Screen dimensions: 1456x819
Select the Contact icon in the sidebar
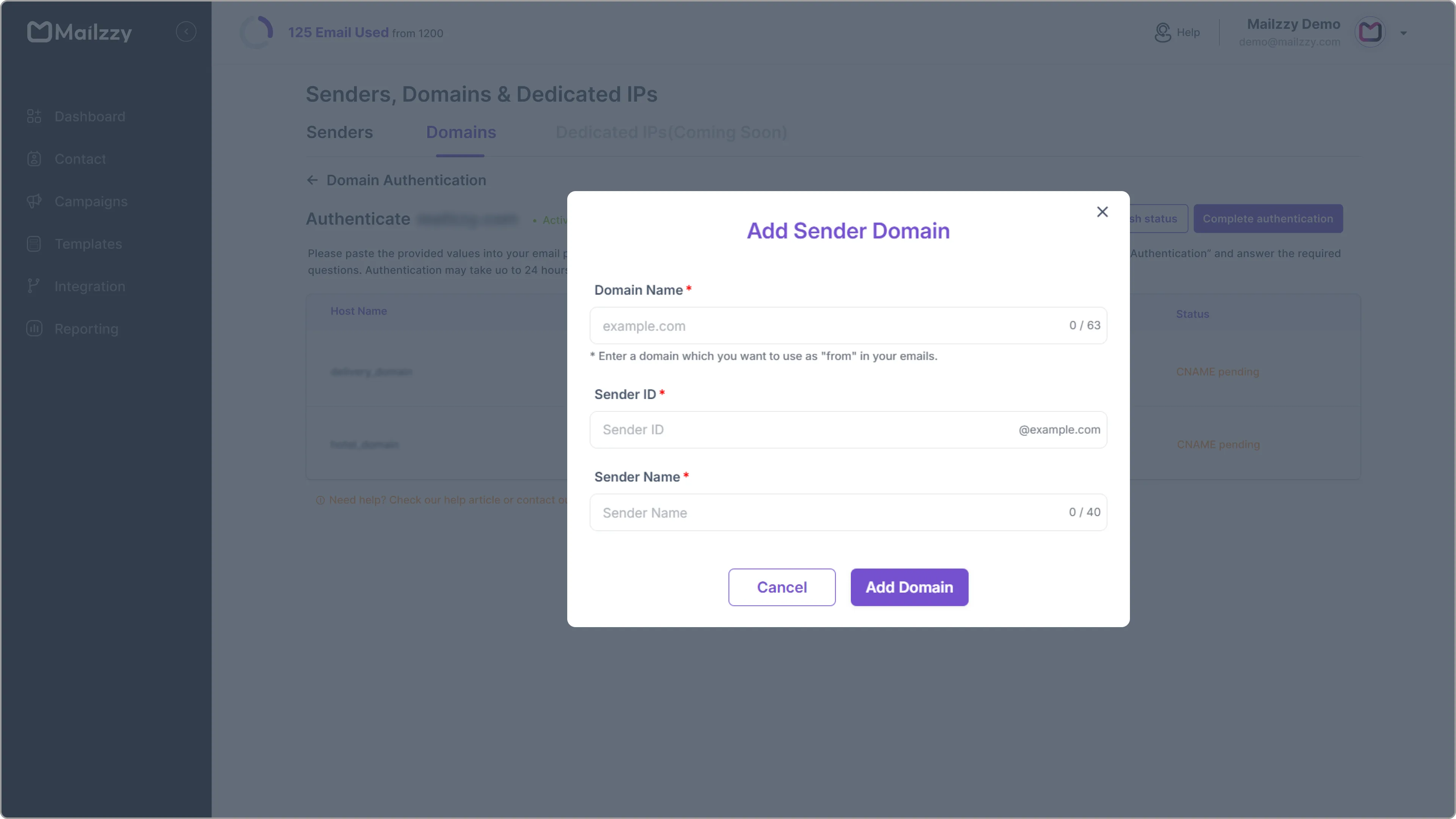[34, 159]
